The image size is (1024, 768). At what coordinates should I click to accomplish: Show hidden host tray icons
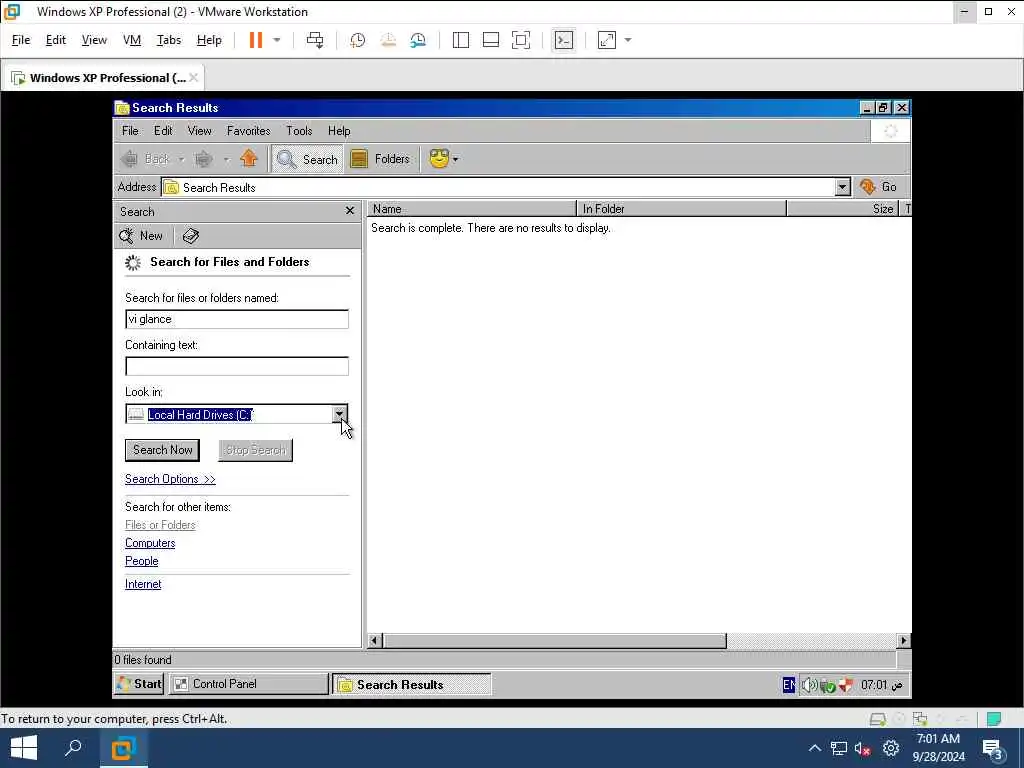[x=814, y=748]
